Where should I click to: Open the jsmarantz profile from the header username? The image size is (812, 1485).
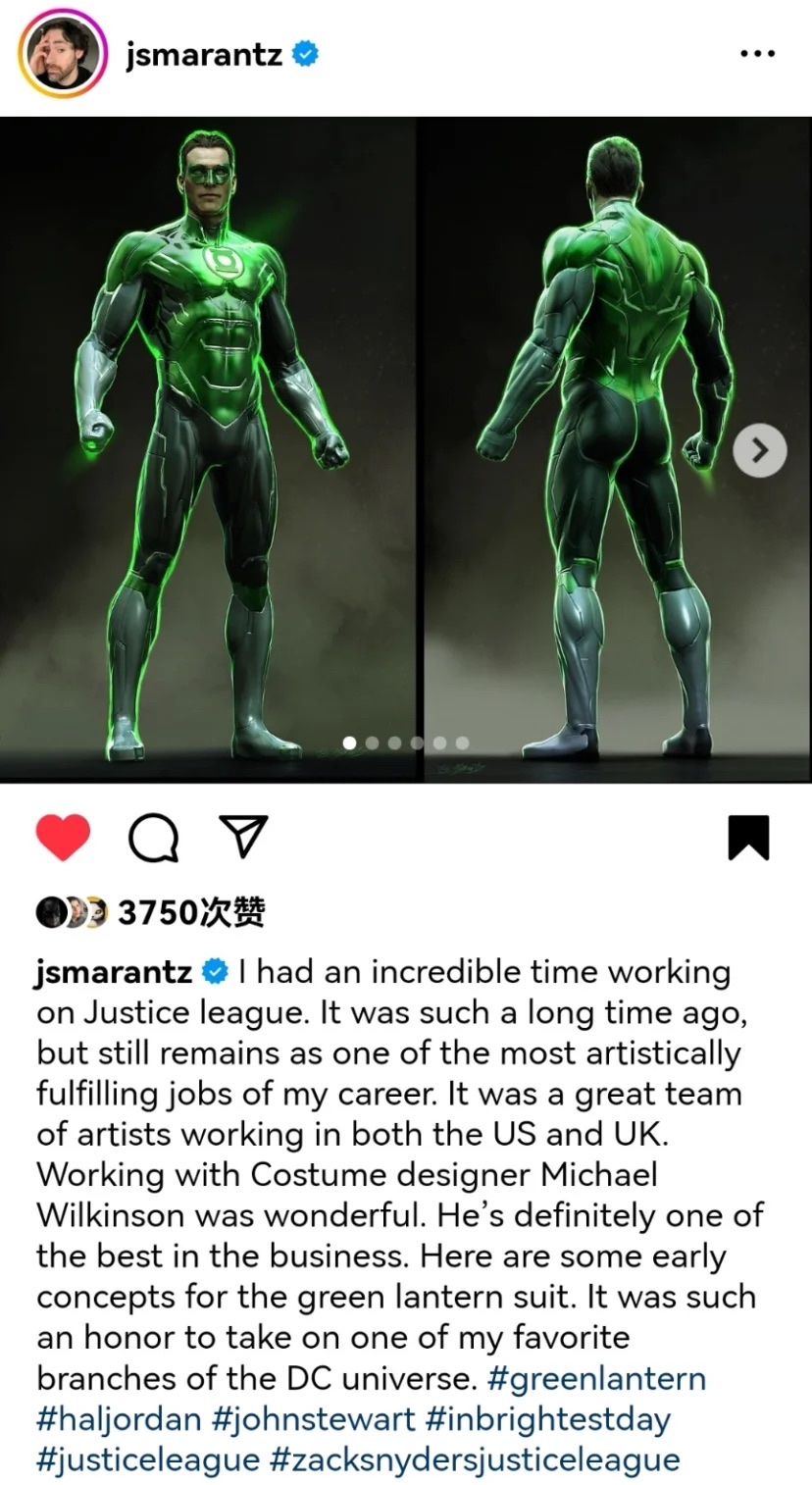[204, 55]
